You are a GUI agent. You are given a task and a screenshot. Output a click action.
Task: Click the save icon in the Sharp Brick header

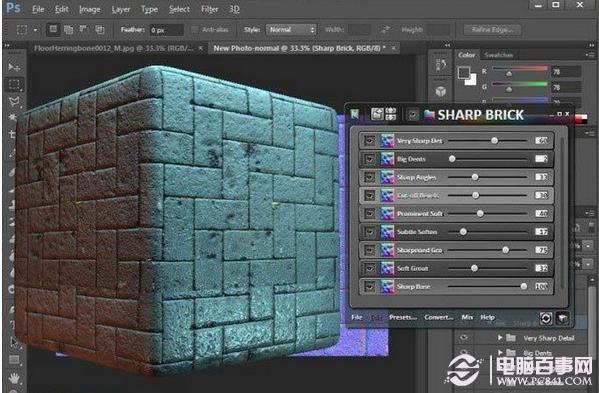pos(377,114)
